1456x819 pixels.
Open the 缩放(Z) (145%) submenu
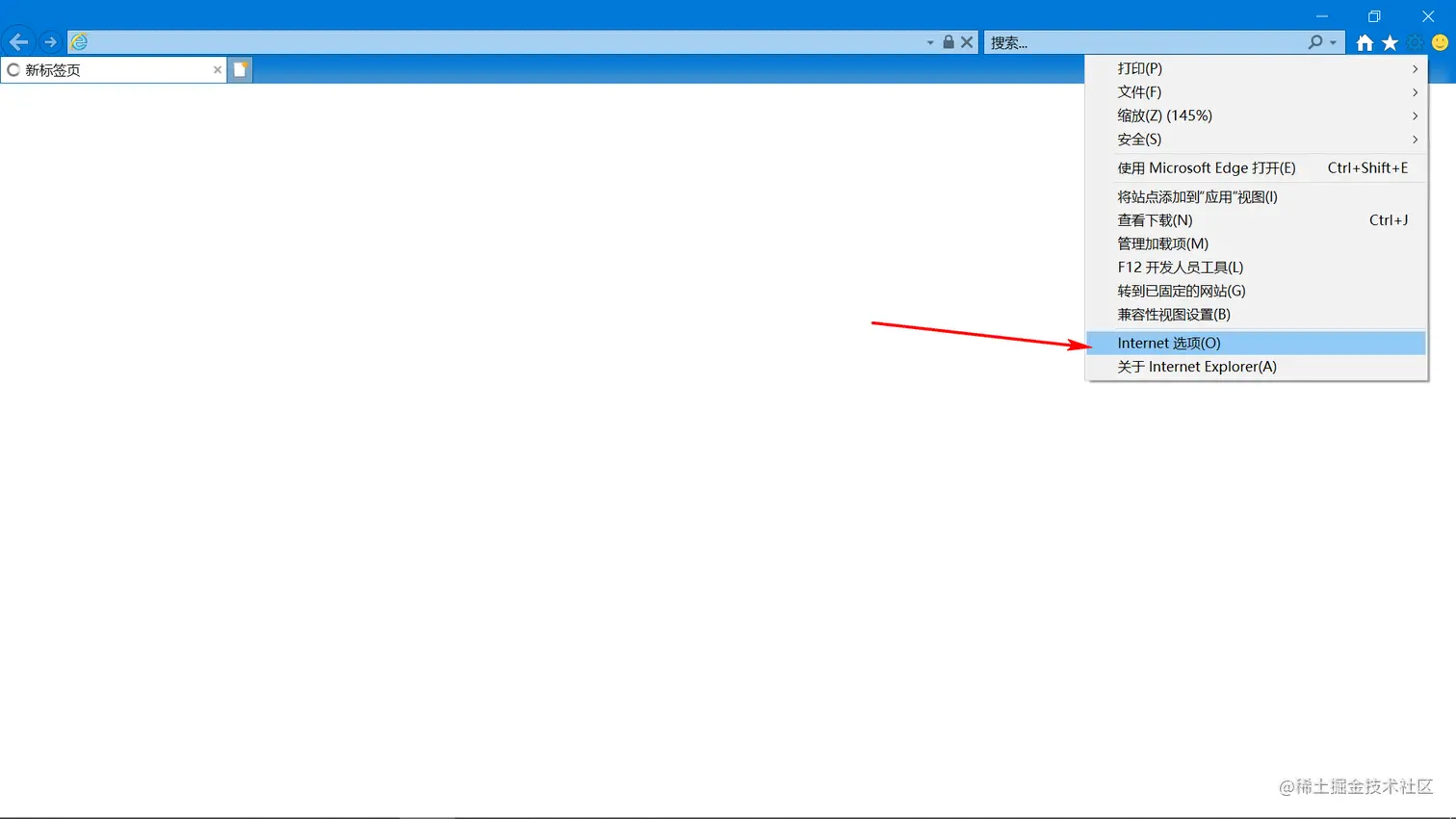[x=1257, y=115]
